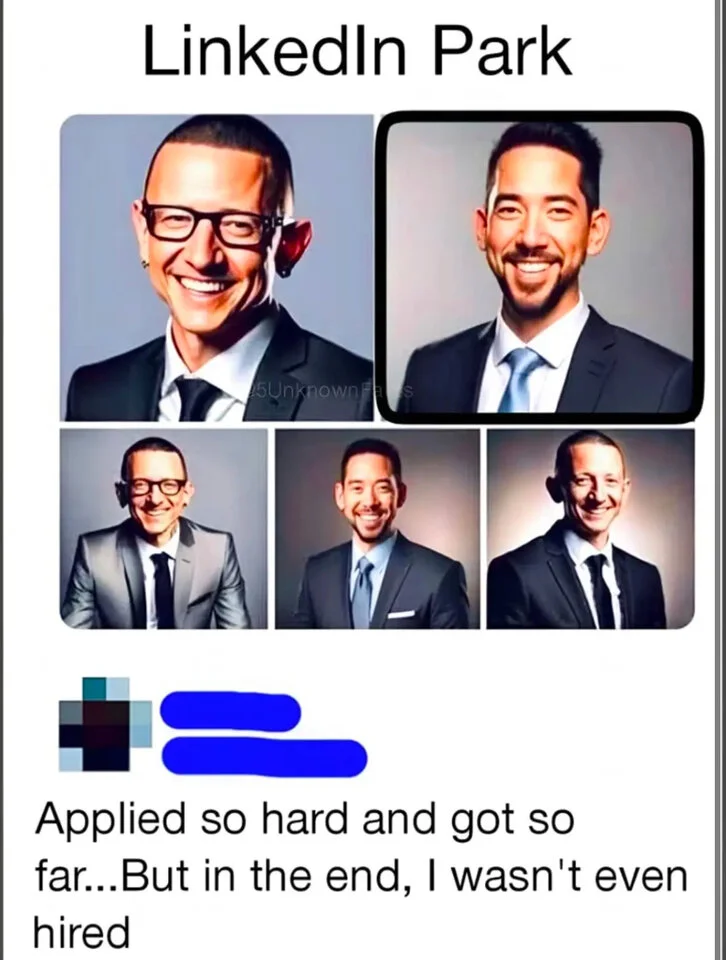Click the pixelated profile avatar
The height and width of the screenshot is (960, 726).
click(105, 724)
